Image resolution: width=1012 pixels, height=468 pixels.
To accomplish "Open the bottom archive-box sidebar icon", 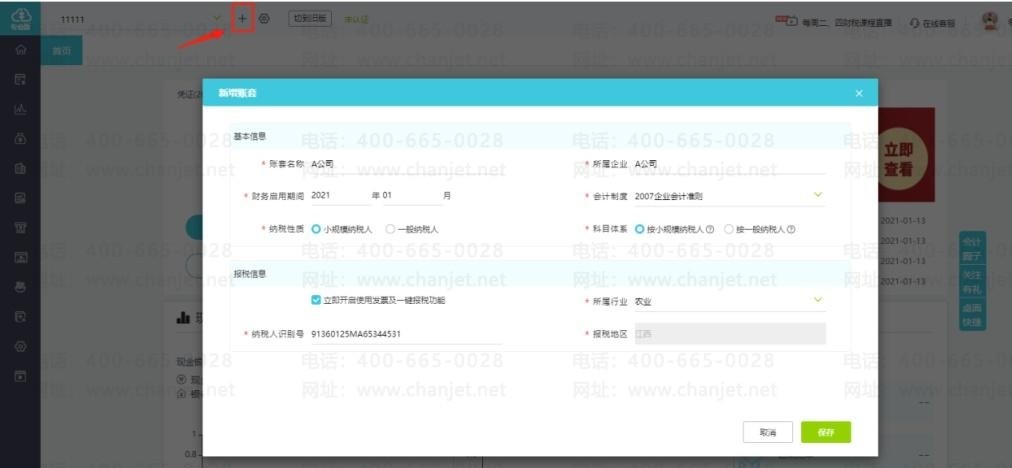I will (x=20, y=376).
